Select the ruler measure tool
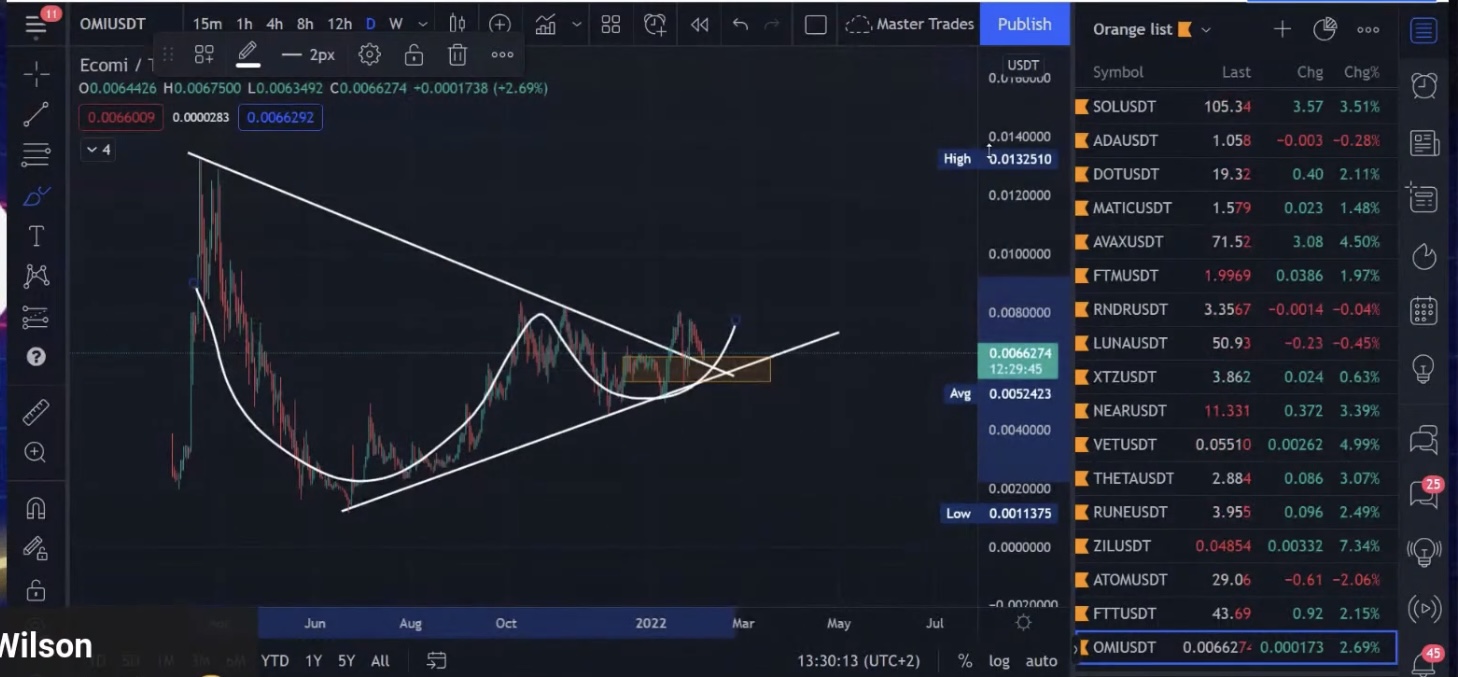The height and width of the screenshot is (677, 1458). [36, 412]
